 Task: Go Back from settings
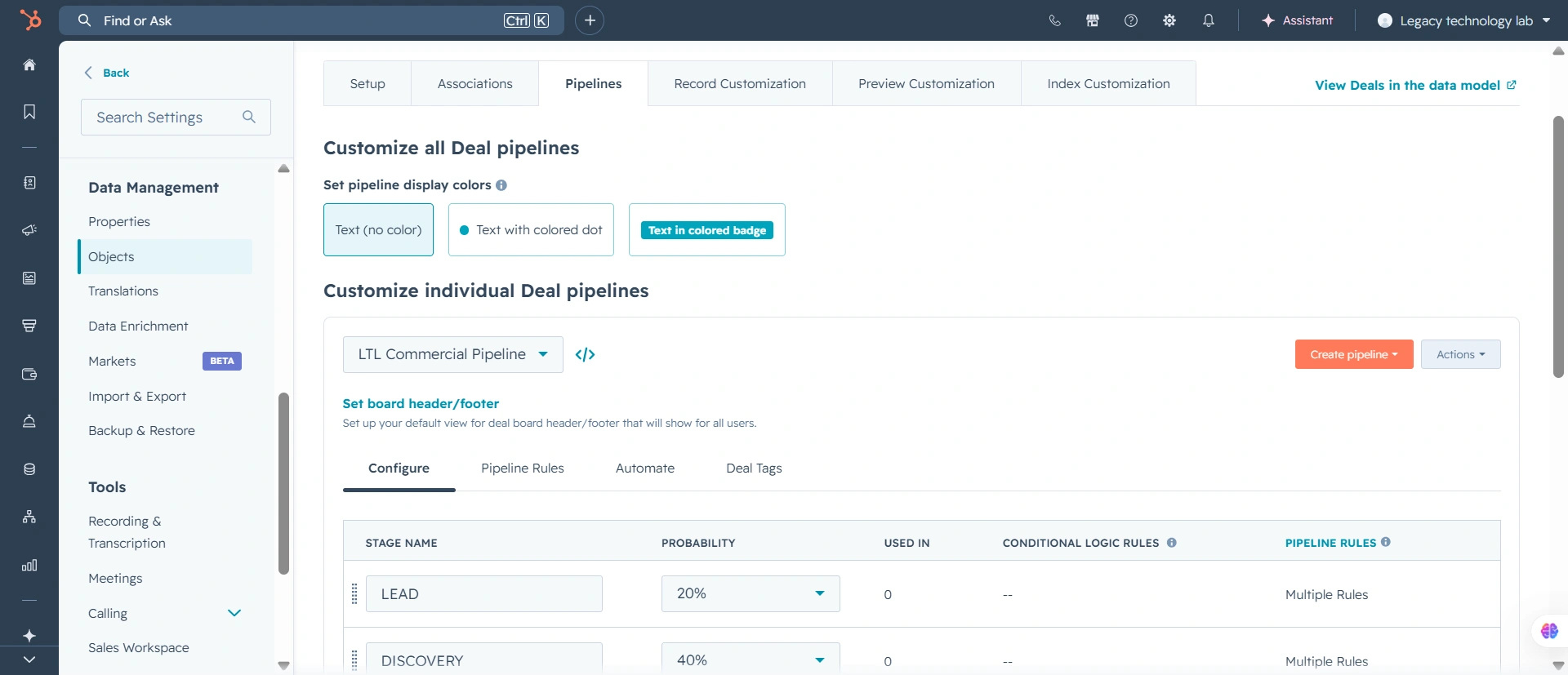[x=107, y=73]
